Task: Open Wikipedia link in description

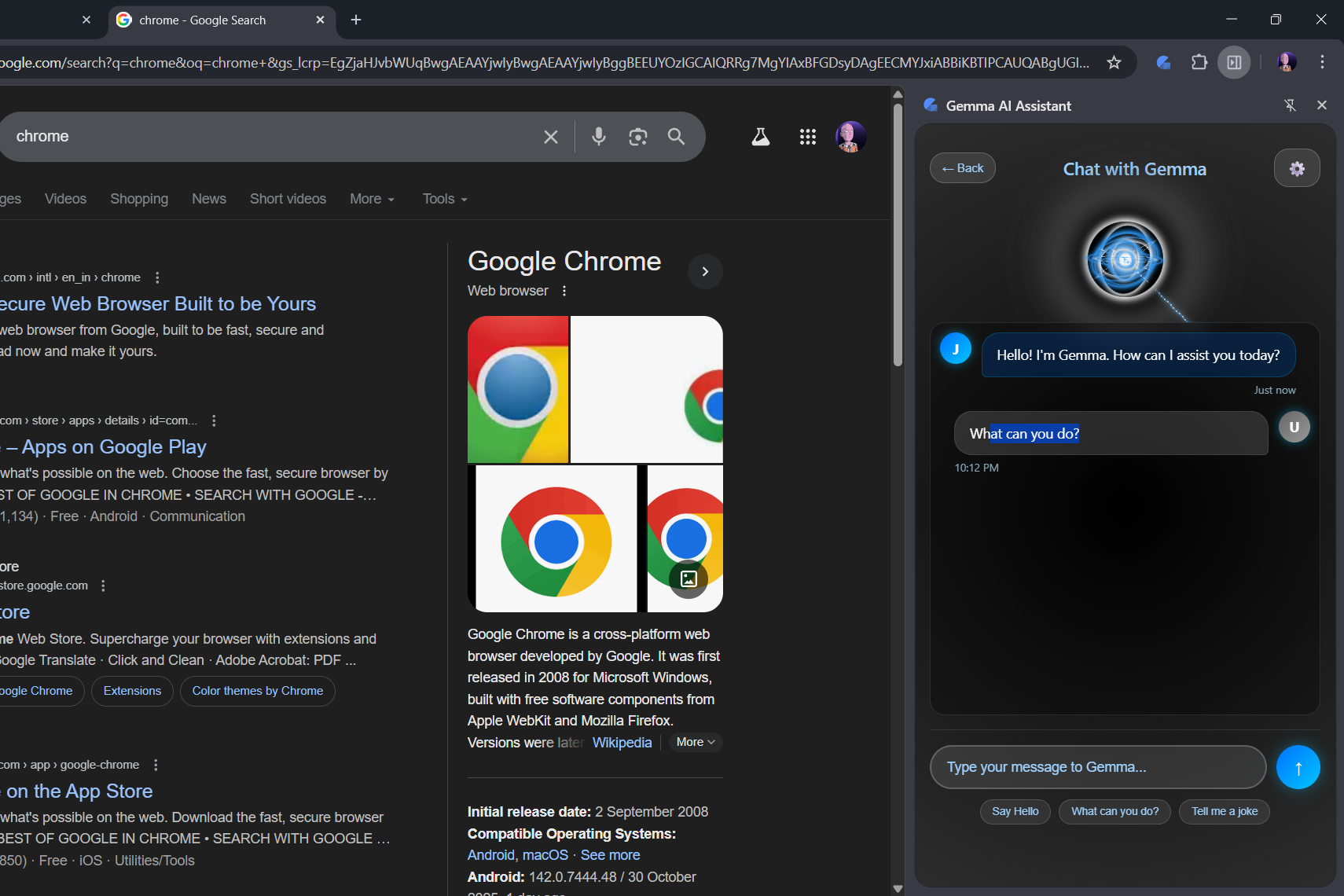Action: pyautogui.click(x=622, y=743)
